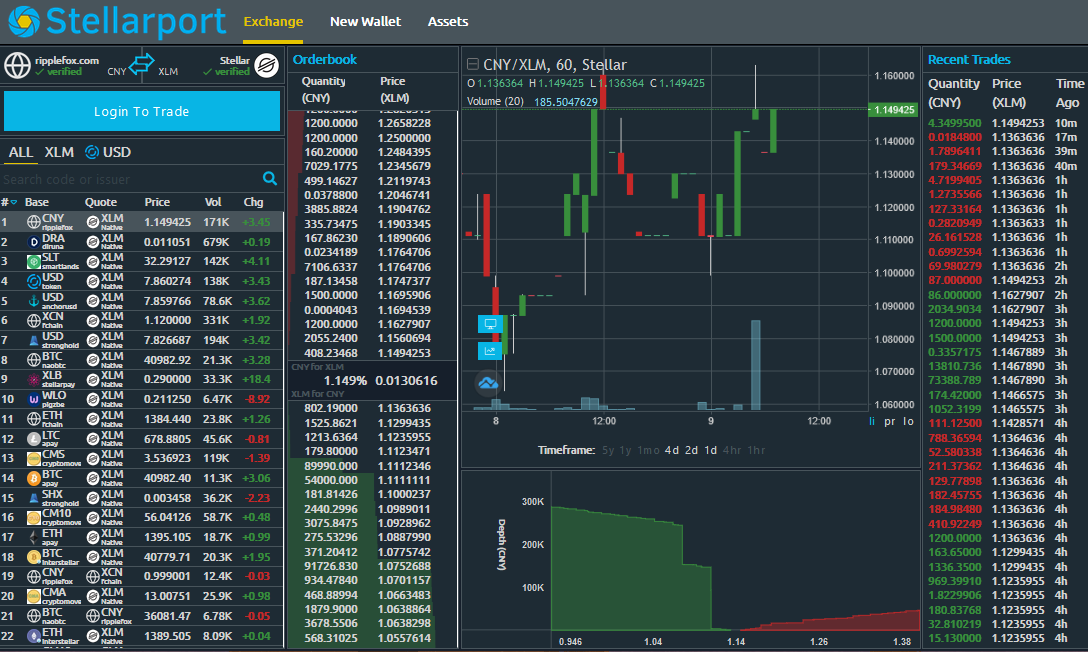Collapse the CNY/XLM chart legend
This screenshot has height=652, width=1088.
[x=473, y=64]
